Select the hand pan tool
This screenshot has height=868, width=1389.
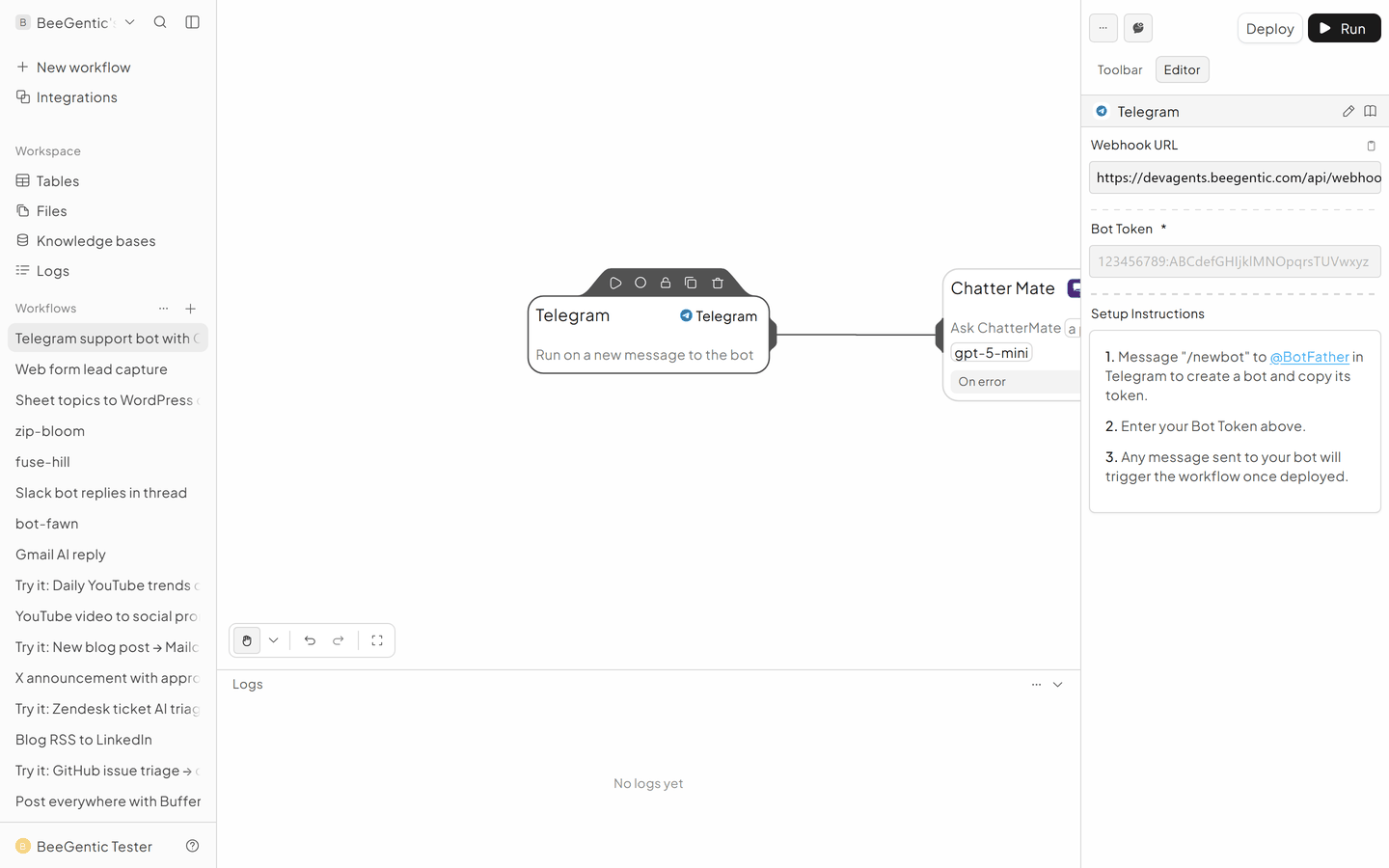tap(247, 640)
